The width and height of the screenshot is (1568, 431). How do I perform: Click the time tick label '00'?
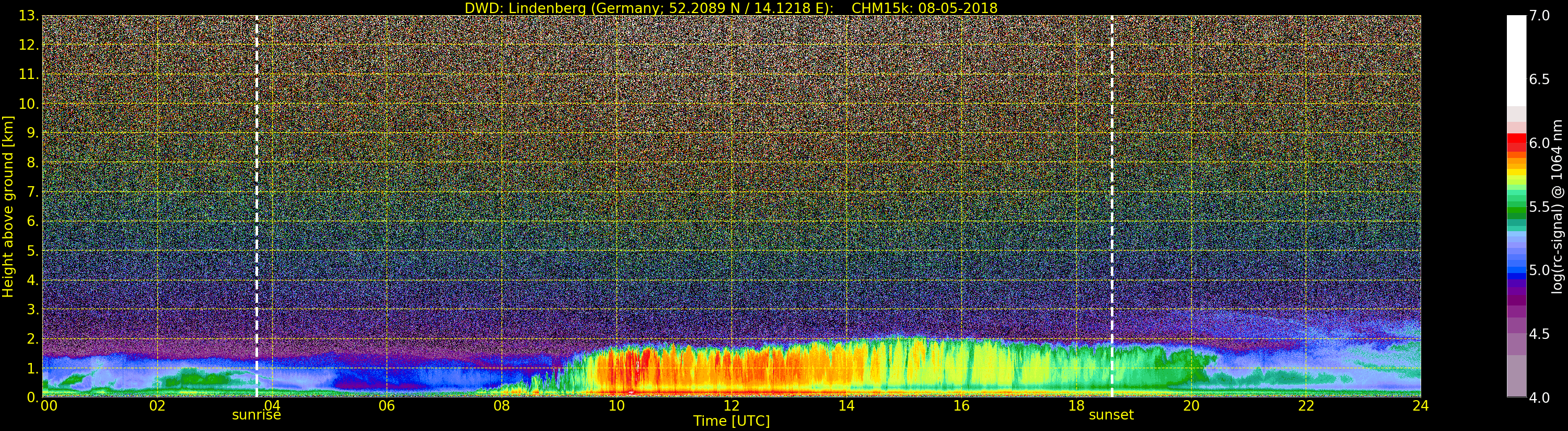[x=49, y=405]
